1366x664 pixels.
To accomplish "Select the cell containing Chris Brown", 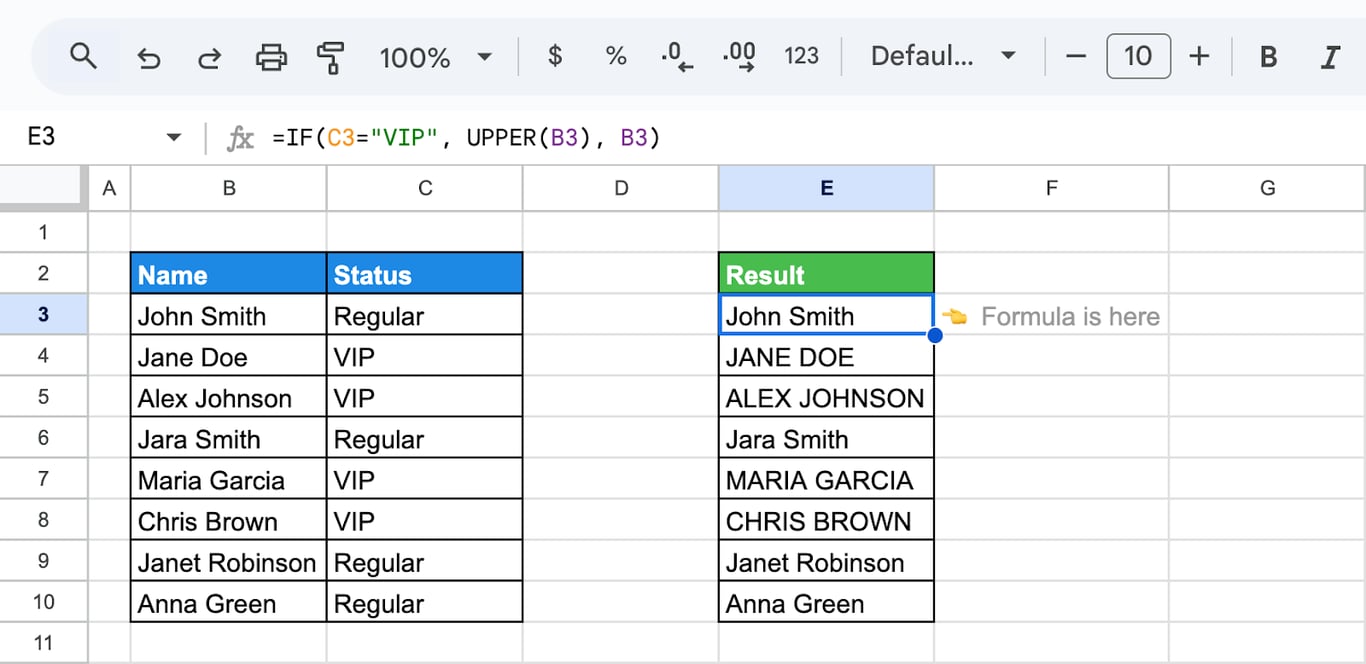I will coord(229,520).
